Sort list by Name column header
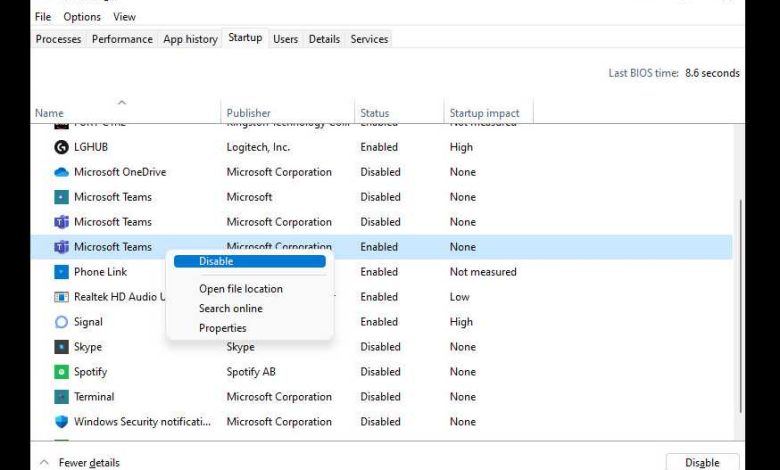The image size is (780, 470). 49,113
